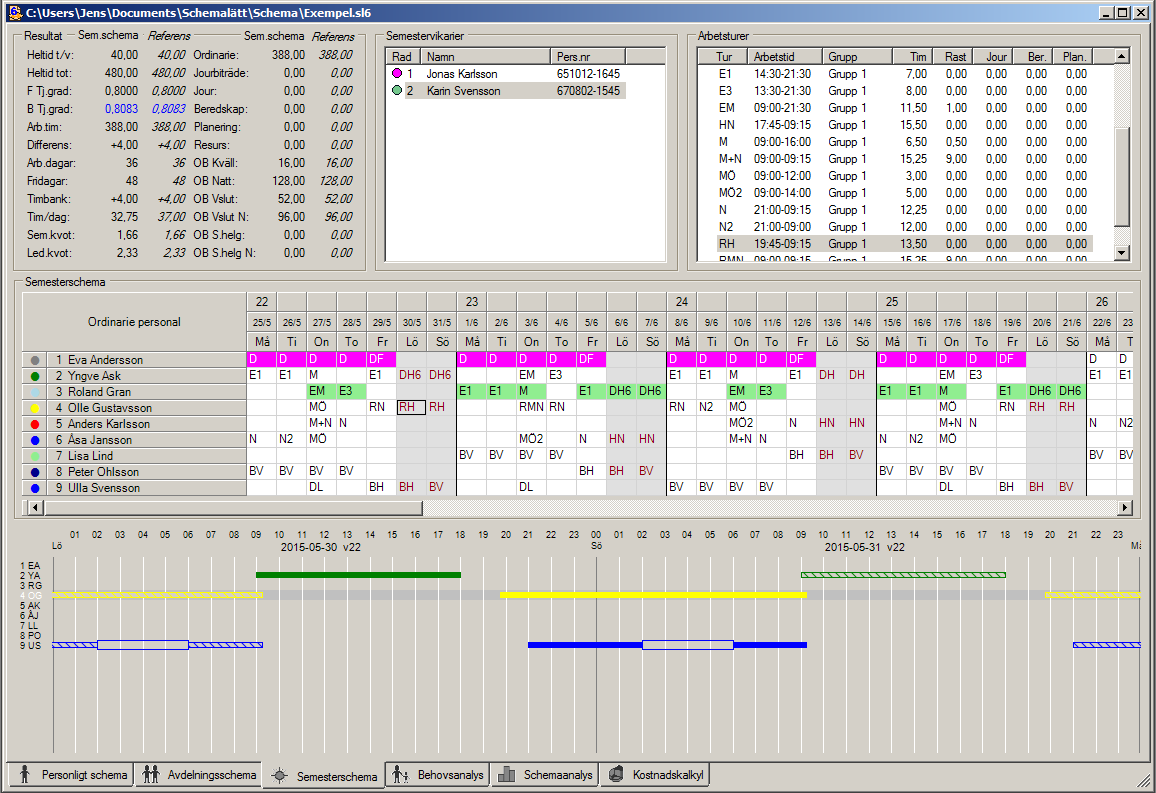Screen dimensions: 1156x793
Task: Click the left arrow of schedule horizontal scrollbar
Action: point(34,507)
